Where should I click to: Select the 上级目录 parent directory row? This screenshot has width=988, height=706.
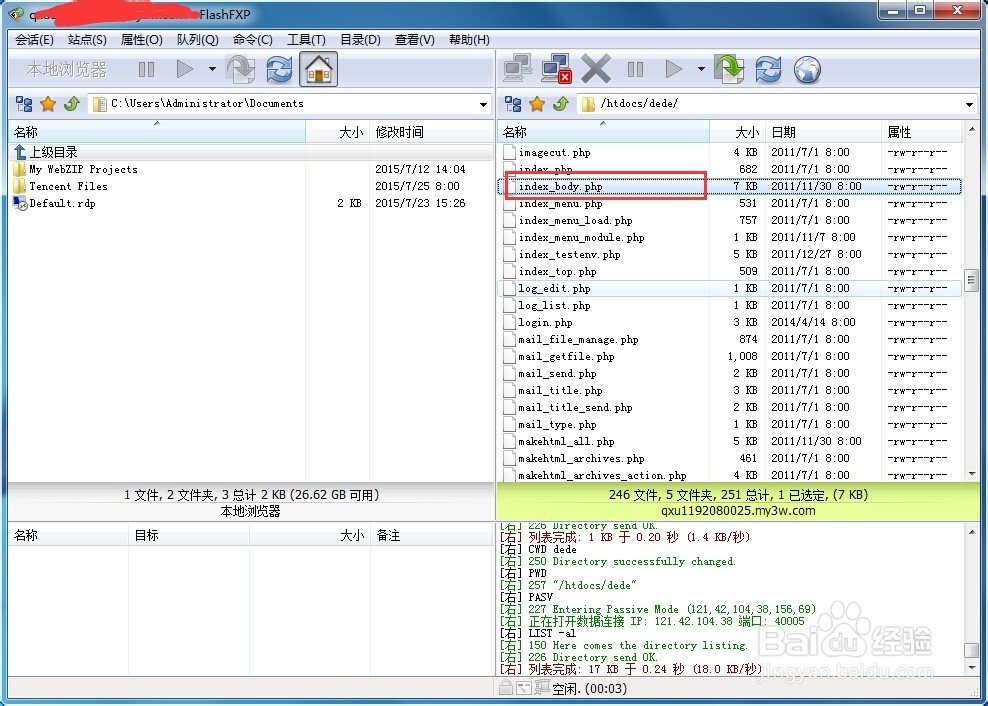pyautogui.click(x=251, y=152)
